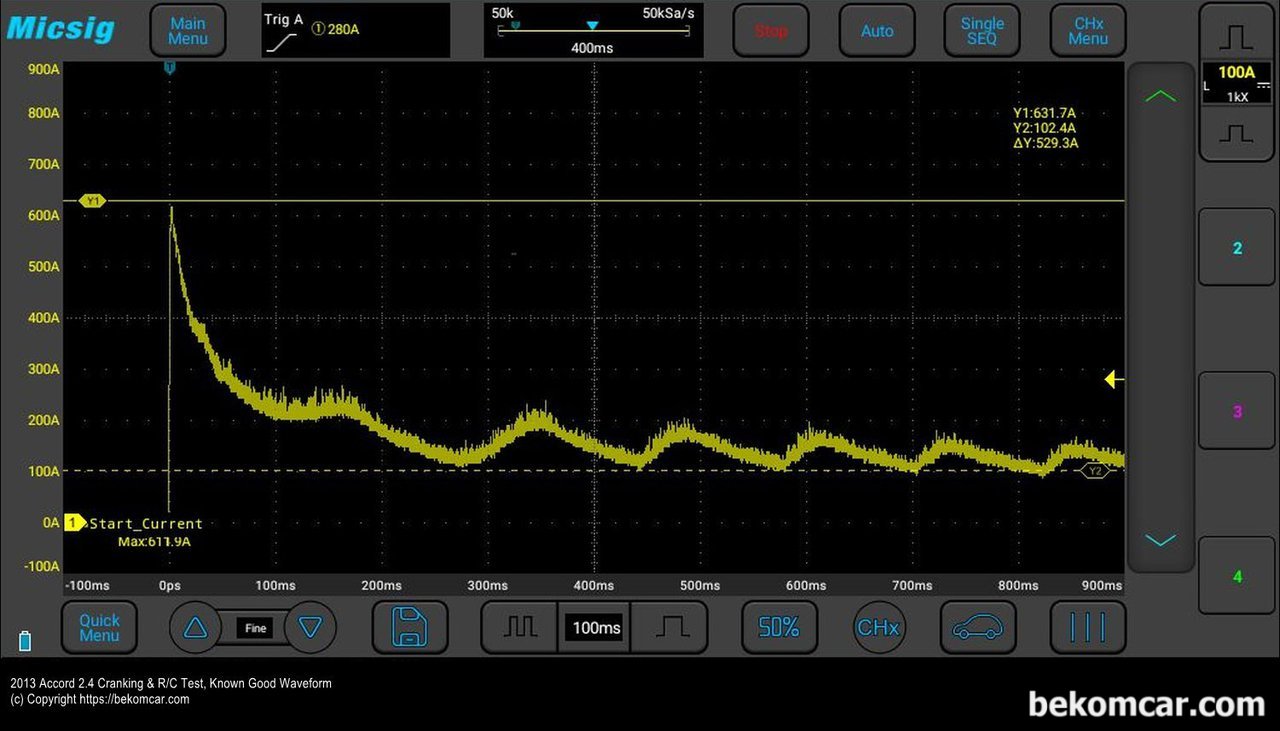Open the Quick Menu
This screenshot has height=731, width=1280.
point(99,627)
